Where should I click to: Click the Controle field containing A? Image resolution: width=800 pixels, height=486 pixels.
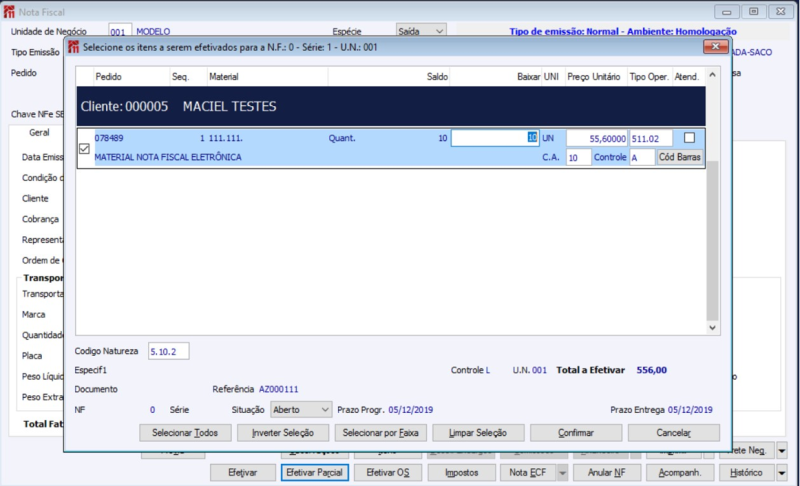tap(642, 158)
